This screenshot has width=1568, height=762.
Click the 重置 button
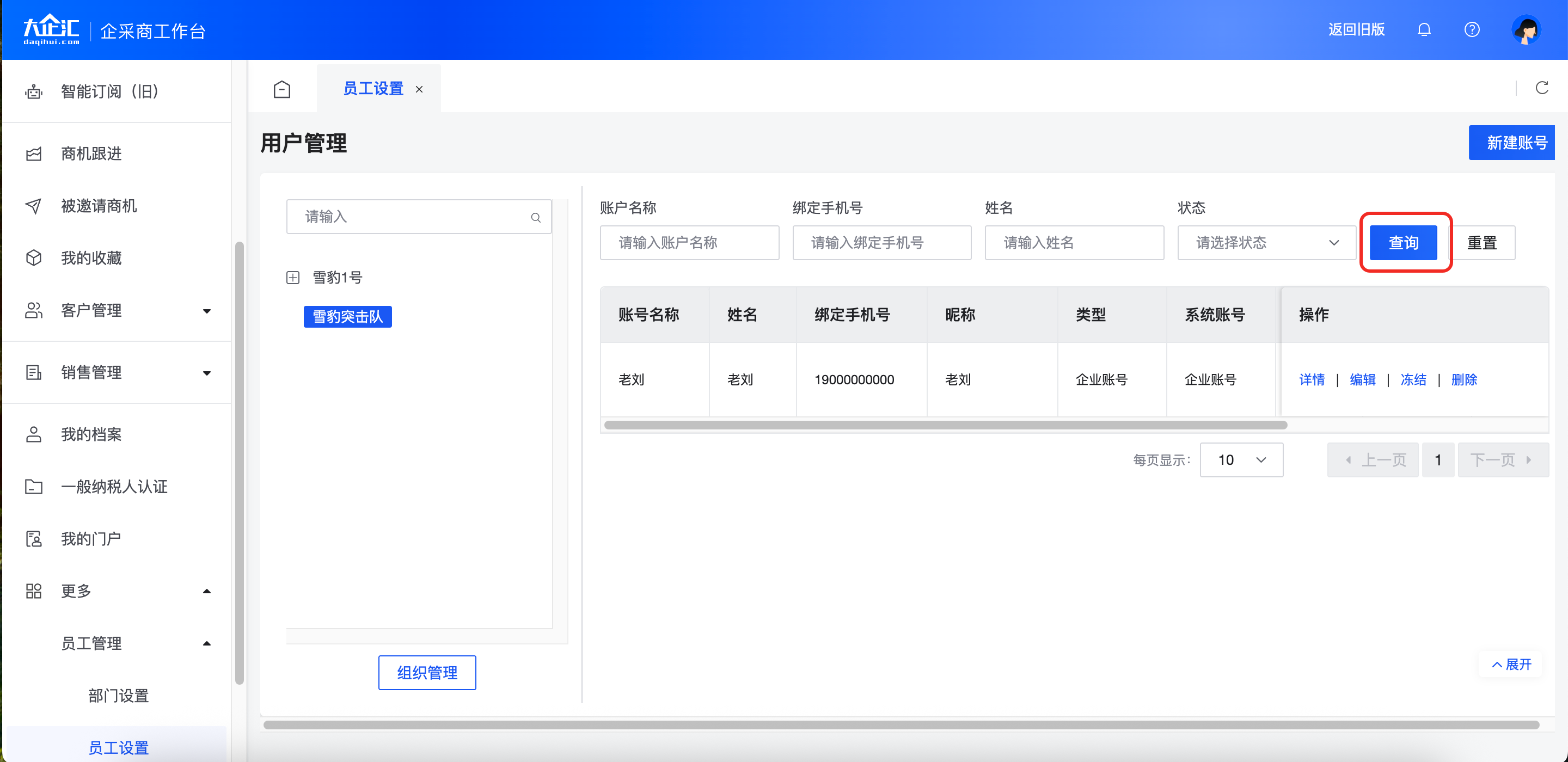(x=1481, y=243)
